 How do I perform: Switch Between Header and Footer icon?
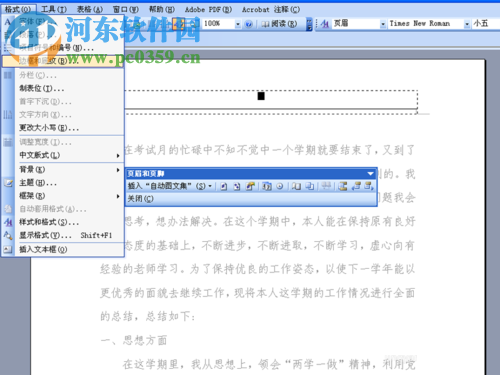[342, 186]
